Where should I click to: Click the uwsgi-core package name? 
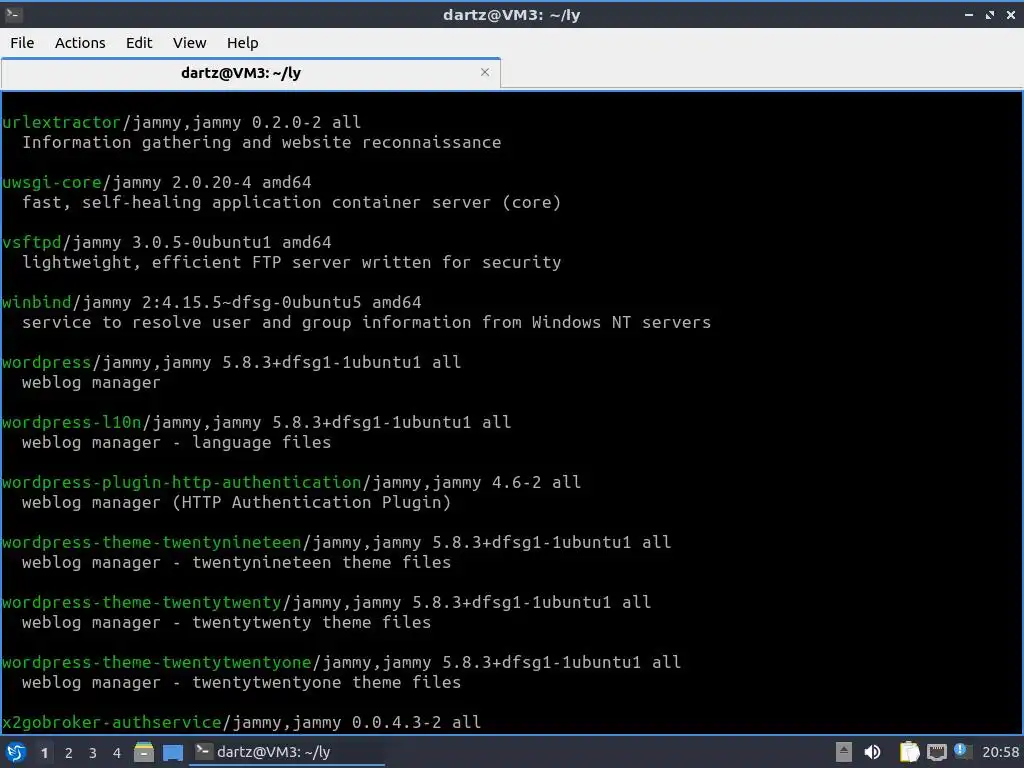(52, 182)
